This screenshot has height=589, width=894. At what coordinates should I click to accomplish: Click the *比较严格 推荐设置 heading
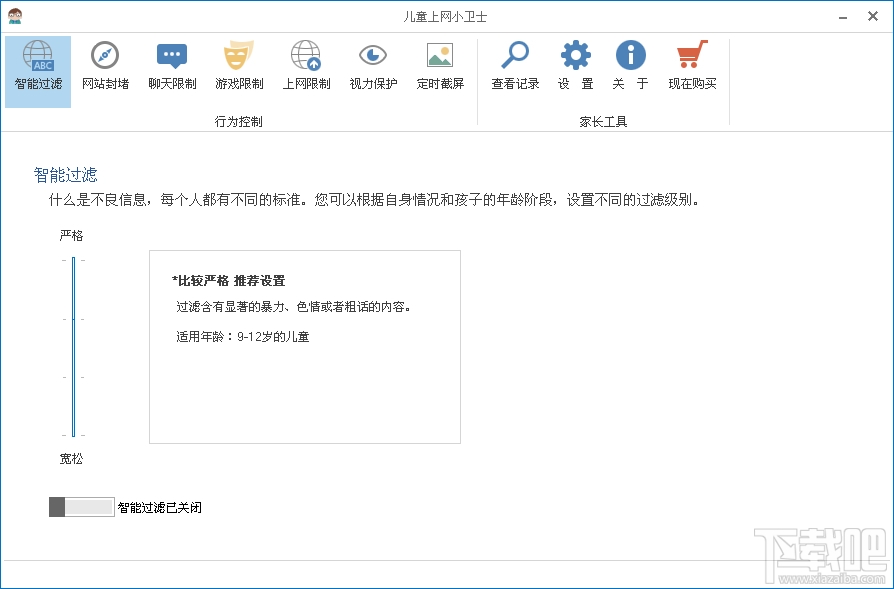pyautogui.click(x=229, y=281)
